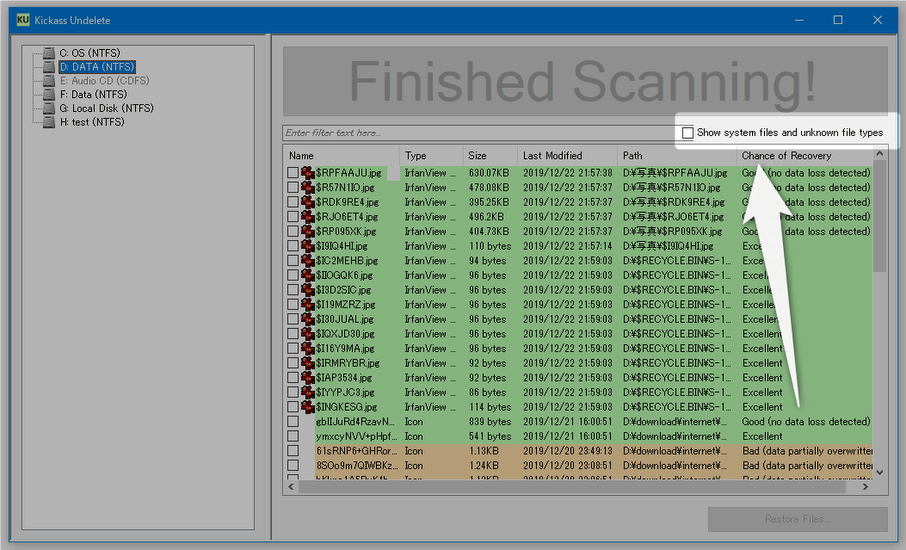Select E: Audio CD (CDFS) drive
This screenshot has width=906, height=550.
104,81
